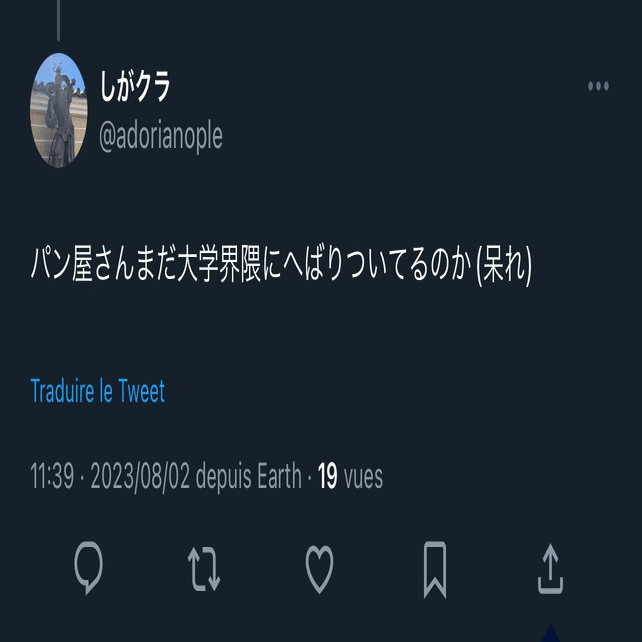Open the profile picture of しがクラ
Screen dimensions: 642x642
tap(59, 110)
